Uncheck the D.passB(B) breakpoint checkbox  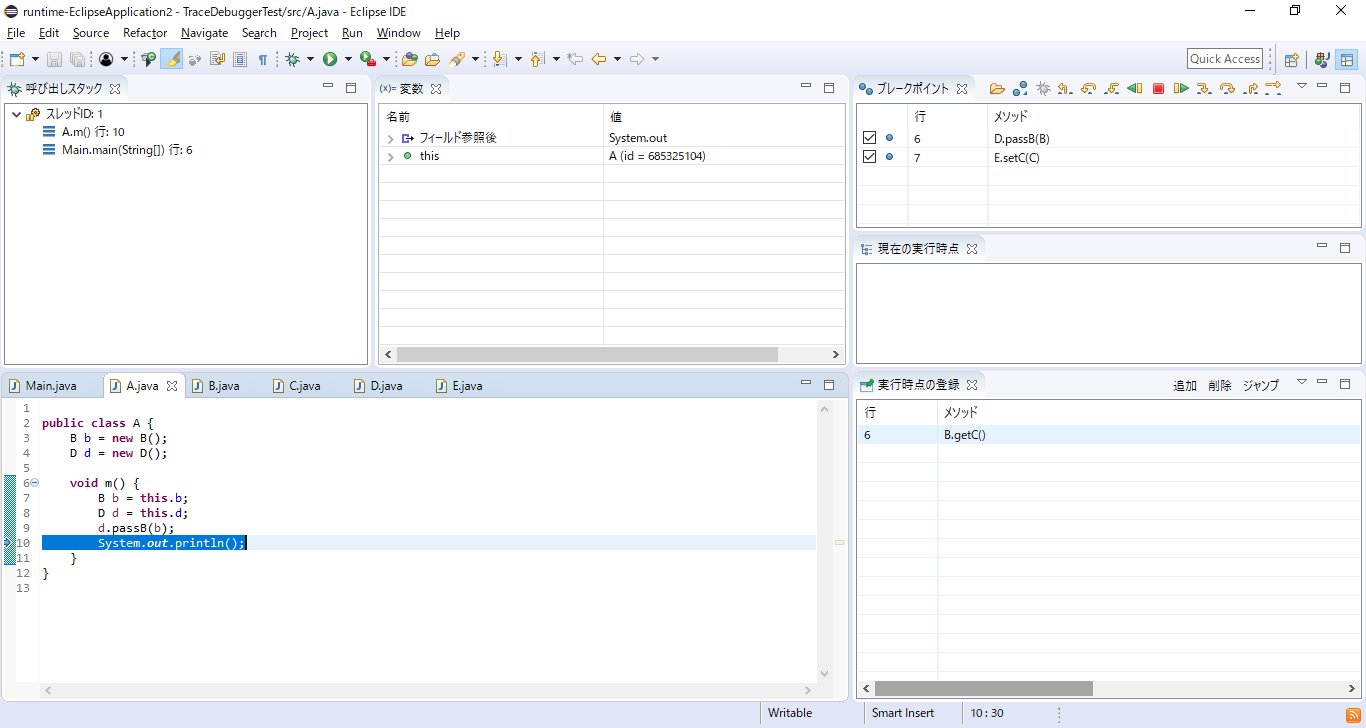click(x=869, y=138)
